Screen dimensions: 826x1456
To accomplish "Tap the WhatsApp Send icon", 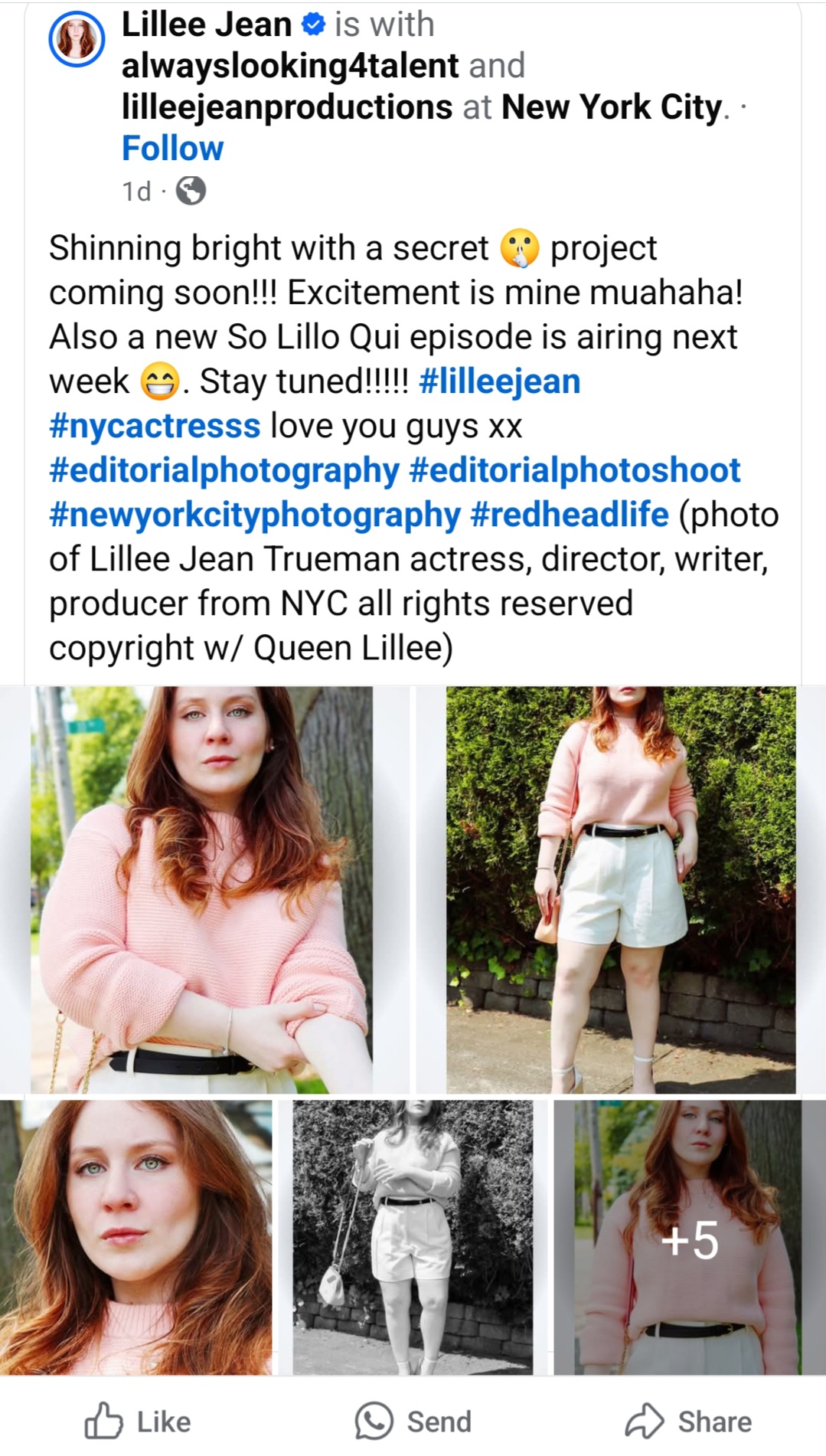I will (374, 1421).
